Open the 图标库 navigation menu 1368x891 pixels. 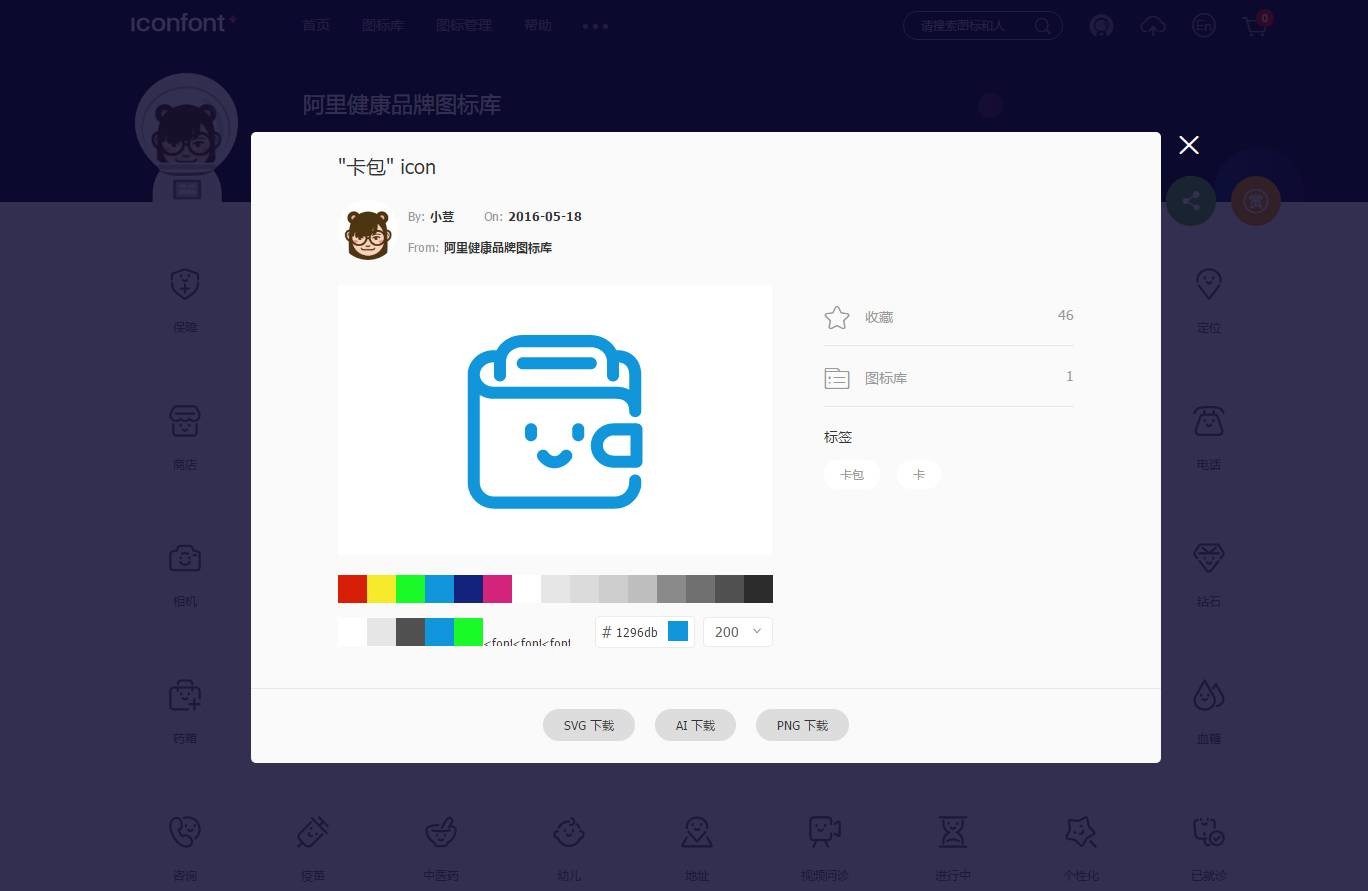click(383, 25)
